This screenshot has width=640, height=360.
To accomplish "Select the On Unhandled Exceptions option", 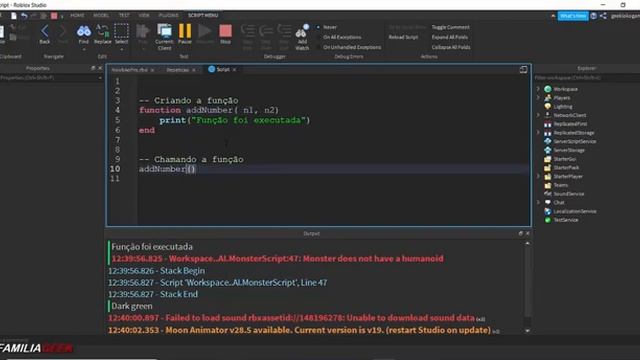I will [349, 47].
